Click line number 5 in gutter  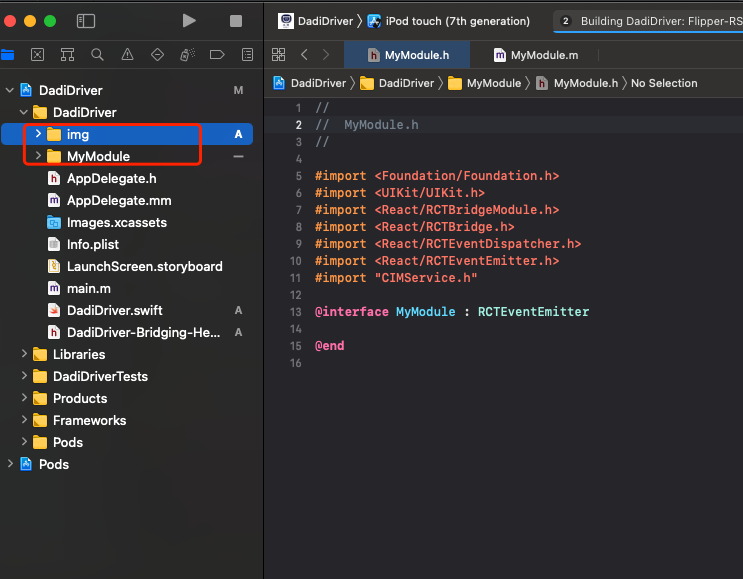[x=299, y=176]
